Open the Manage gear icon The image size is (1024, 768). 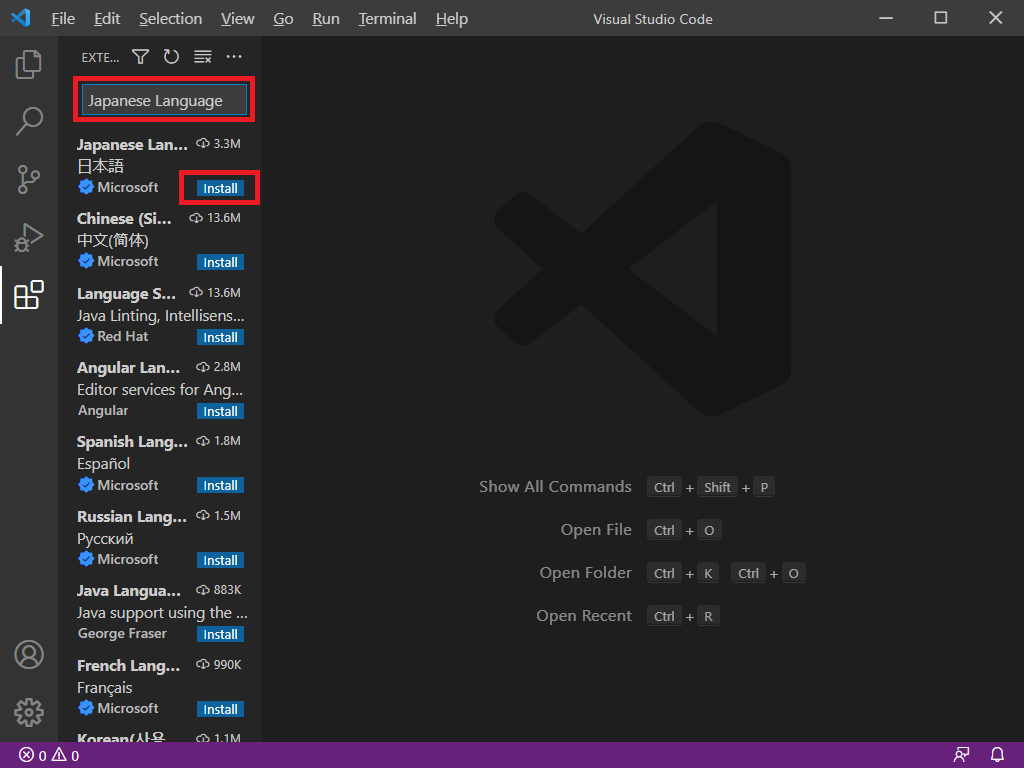[29, 712]
